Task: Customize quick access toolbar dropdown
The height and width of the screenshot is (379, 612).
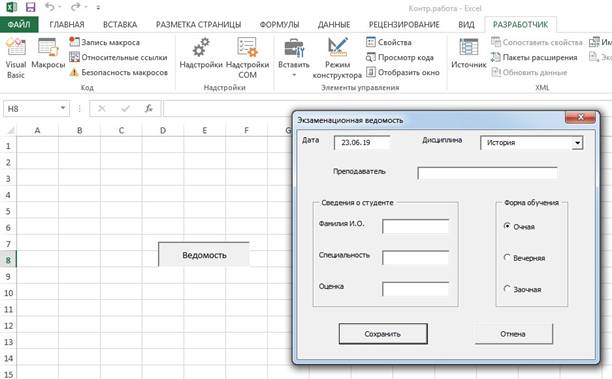Action: [98, 7]
